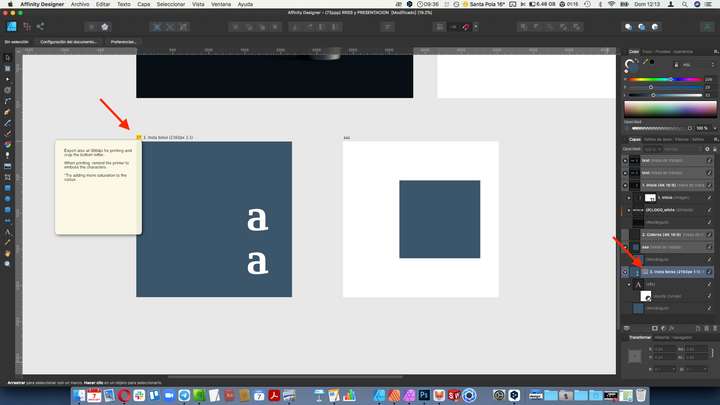Collapse the text layer under 3. Insta fotos
Viewport: 720px width, 405px height.
click(629, 284)
